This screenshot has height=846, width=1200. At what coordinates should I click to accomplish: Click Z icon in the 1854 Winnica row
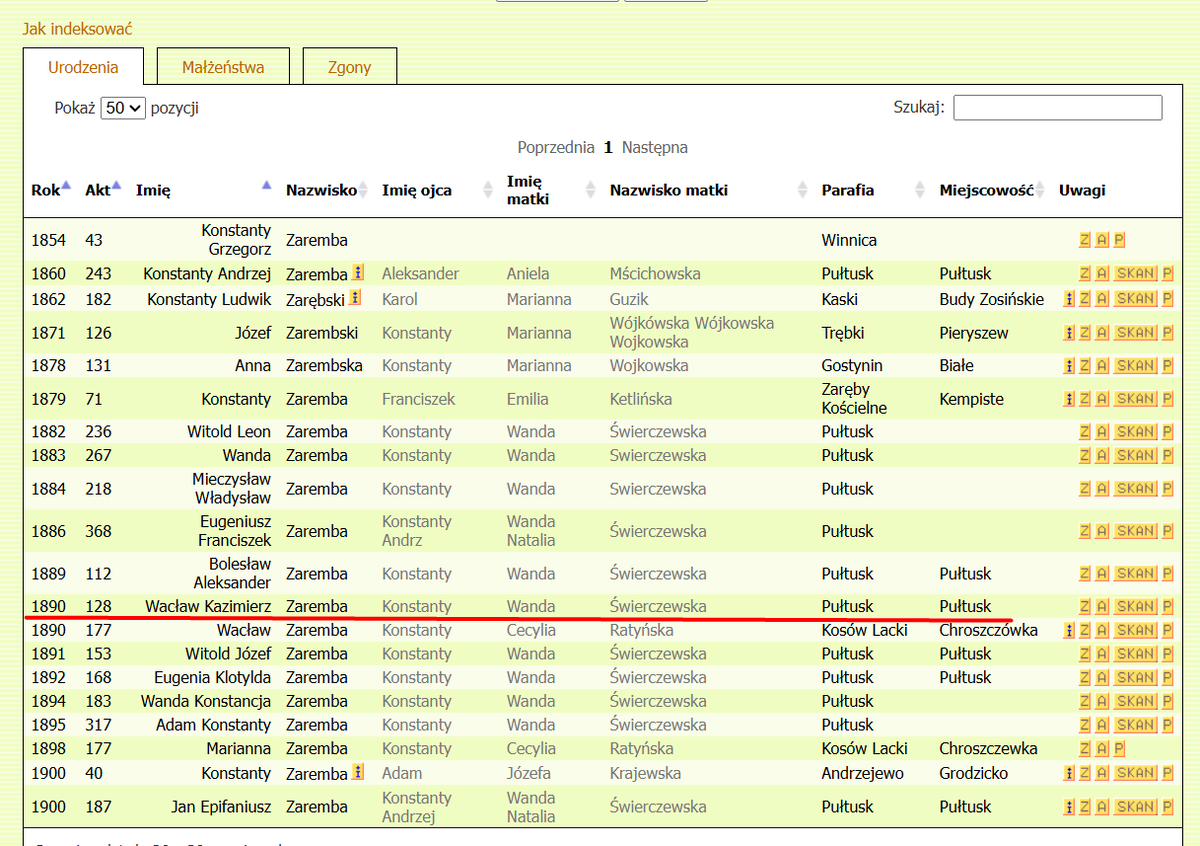pos(1085,240)
